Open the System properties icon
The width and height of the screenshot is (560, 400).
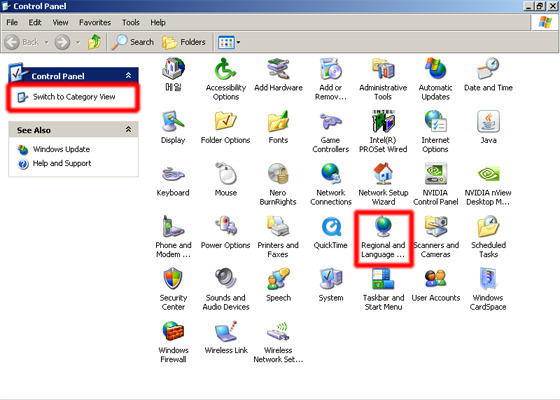point(331,284)
